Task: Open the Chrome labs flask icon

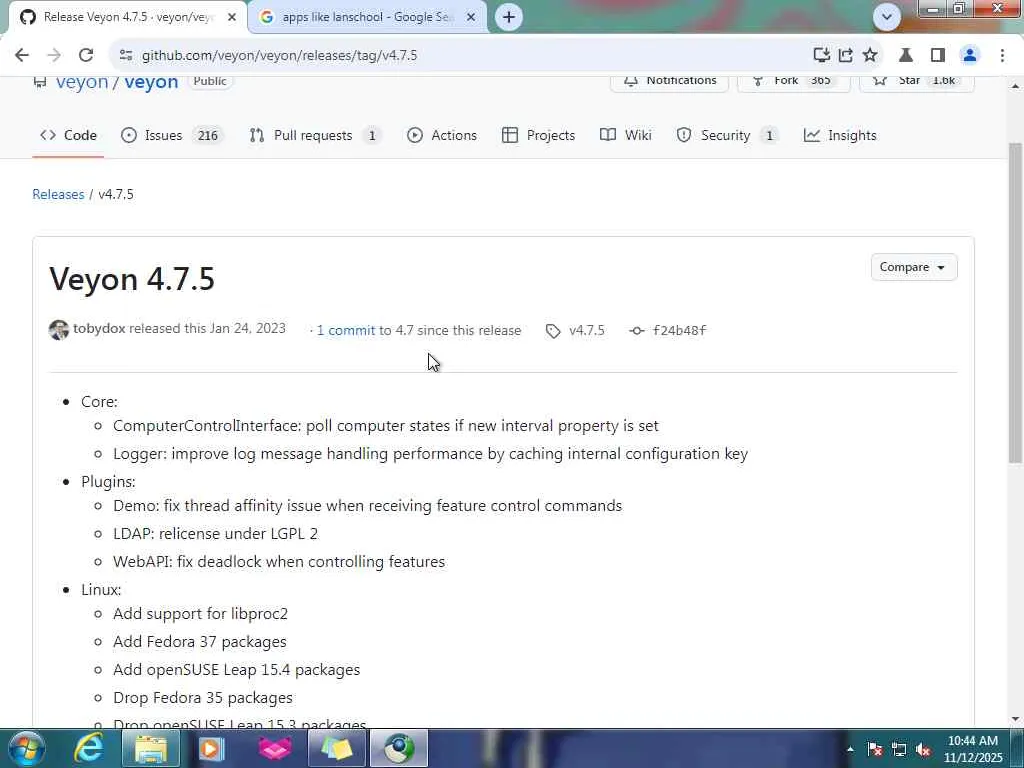Action: pos(906,55)
